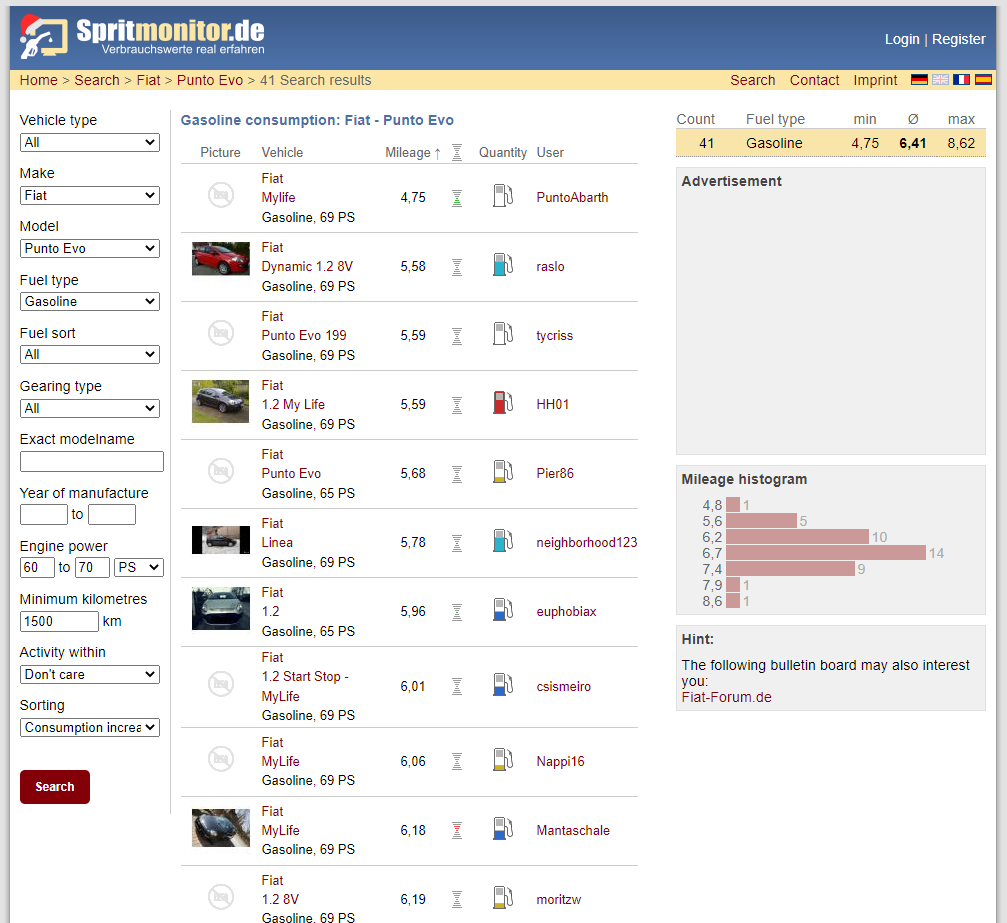Open the Punto Evo 199 vehicle link
1007x923 pixels.
(304, 335)
